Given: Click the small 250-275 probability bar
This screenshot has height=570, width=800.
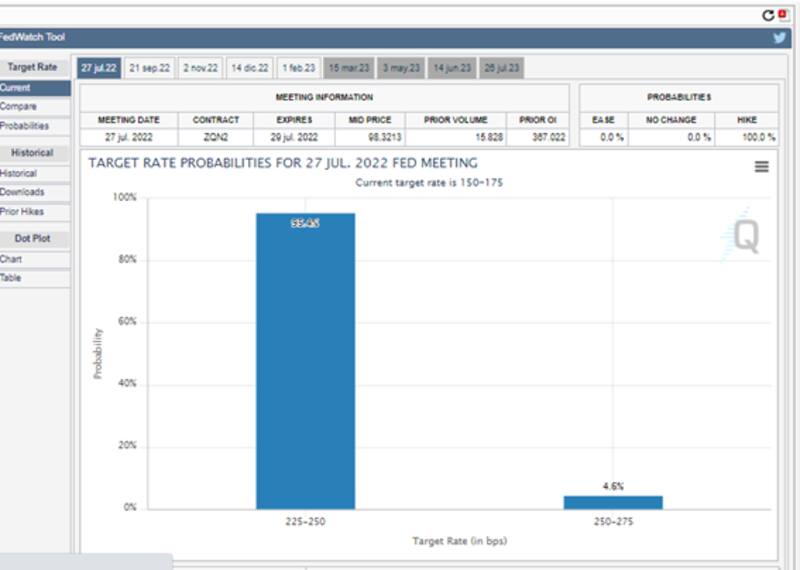Looking at the screenshot, I should point(613,502).
